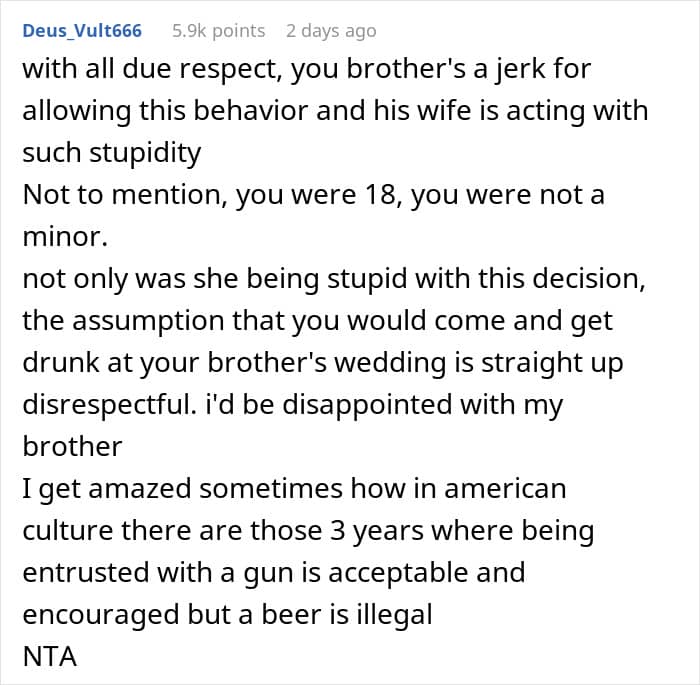Click the 5.9k points score
700x685 pixels.
219,31
